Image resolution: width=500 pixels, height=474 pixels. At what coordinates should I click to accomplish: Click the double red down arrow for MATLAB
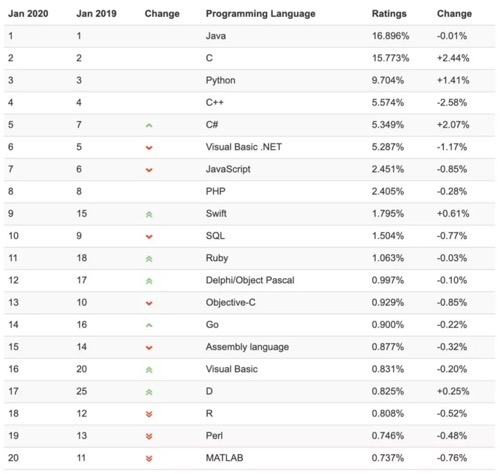(x=149, y=459)
